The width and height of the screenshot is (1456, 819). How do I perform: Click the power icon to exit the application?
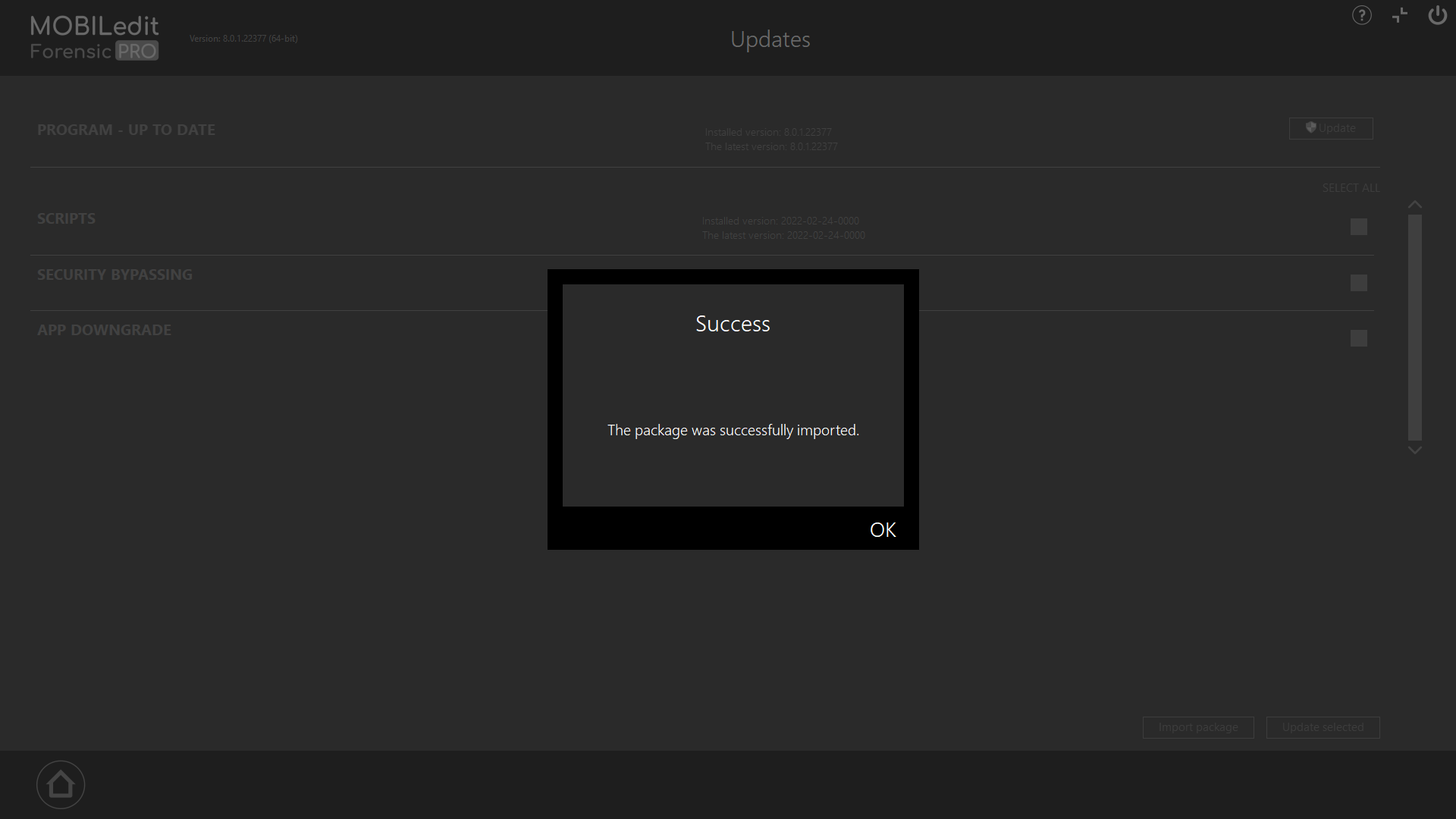point(1437,15)
